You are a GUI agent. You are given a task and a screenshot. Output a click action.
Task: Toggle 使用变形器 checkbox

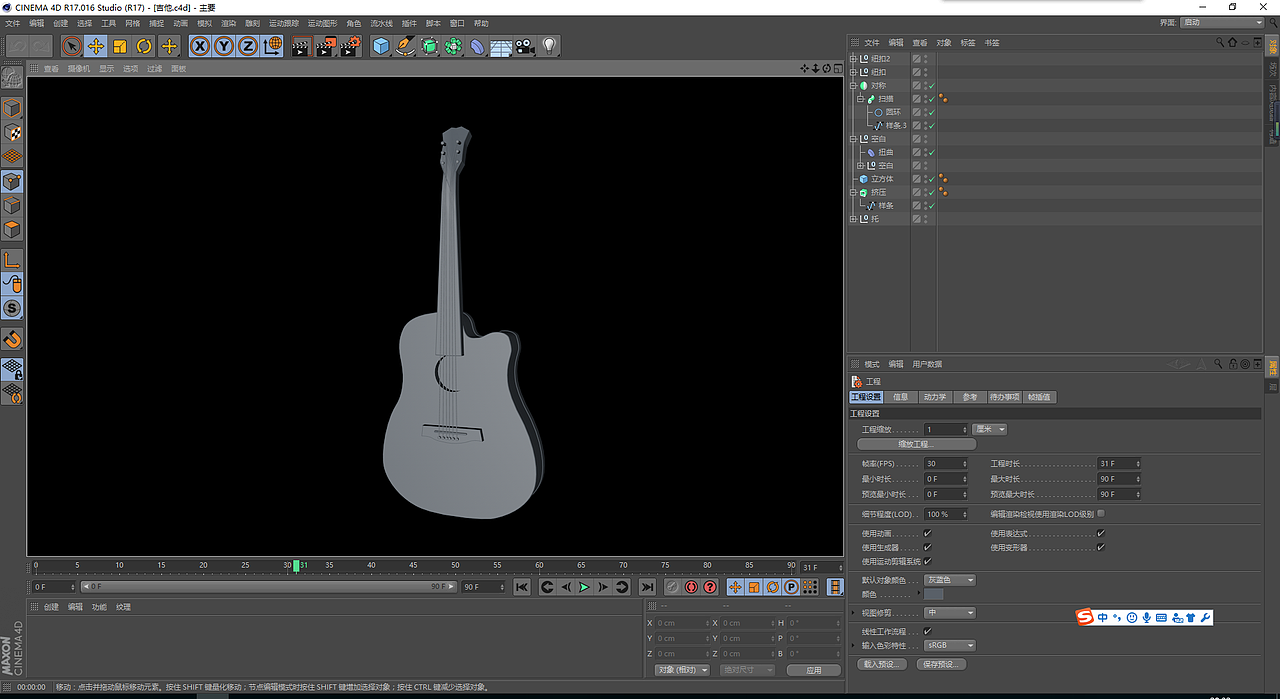(x=1100, y=547)
